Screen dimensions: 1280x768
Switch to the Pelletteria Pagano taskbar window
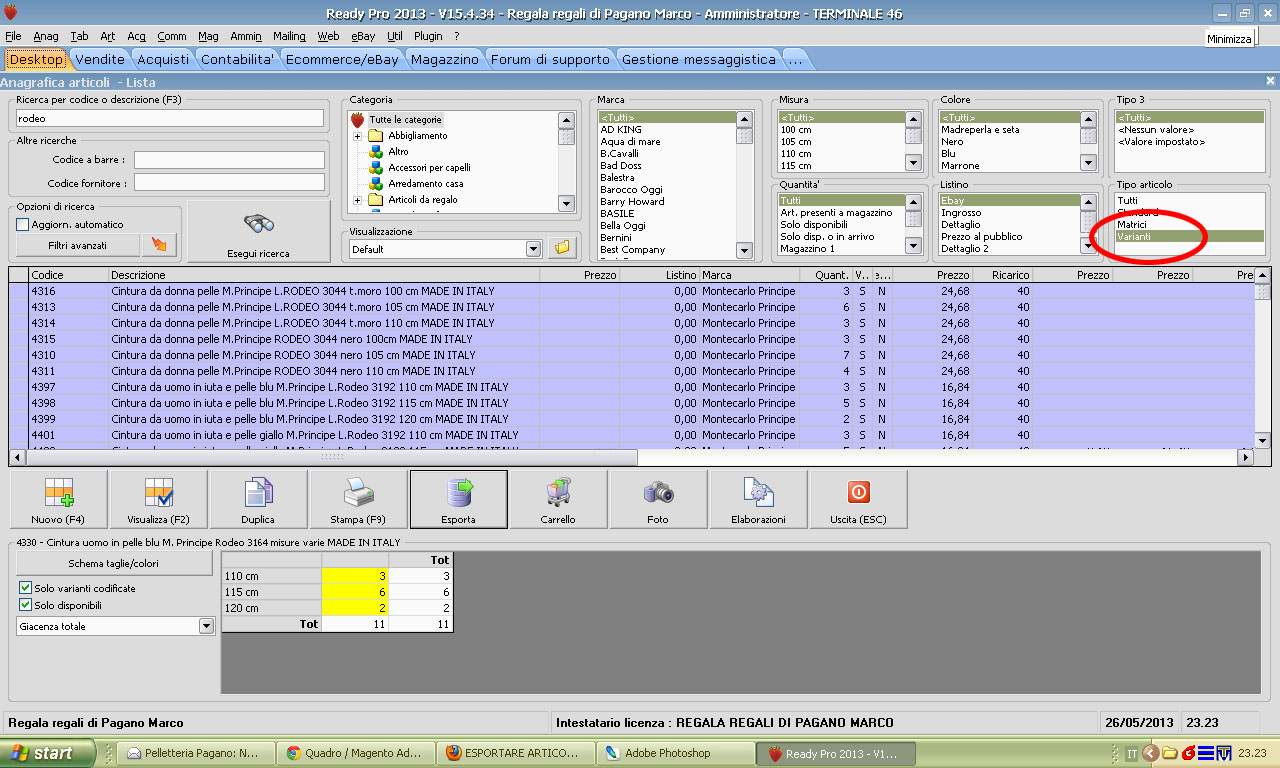pos(193,753)
